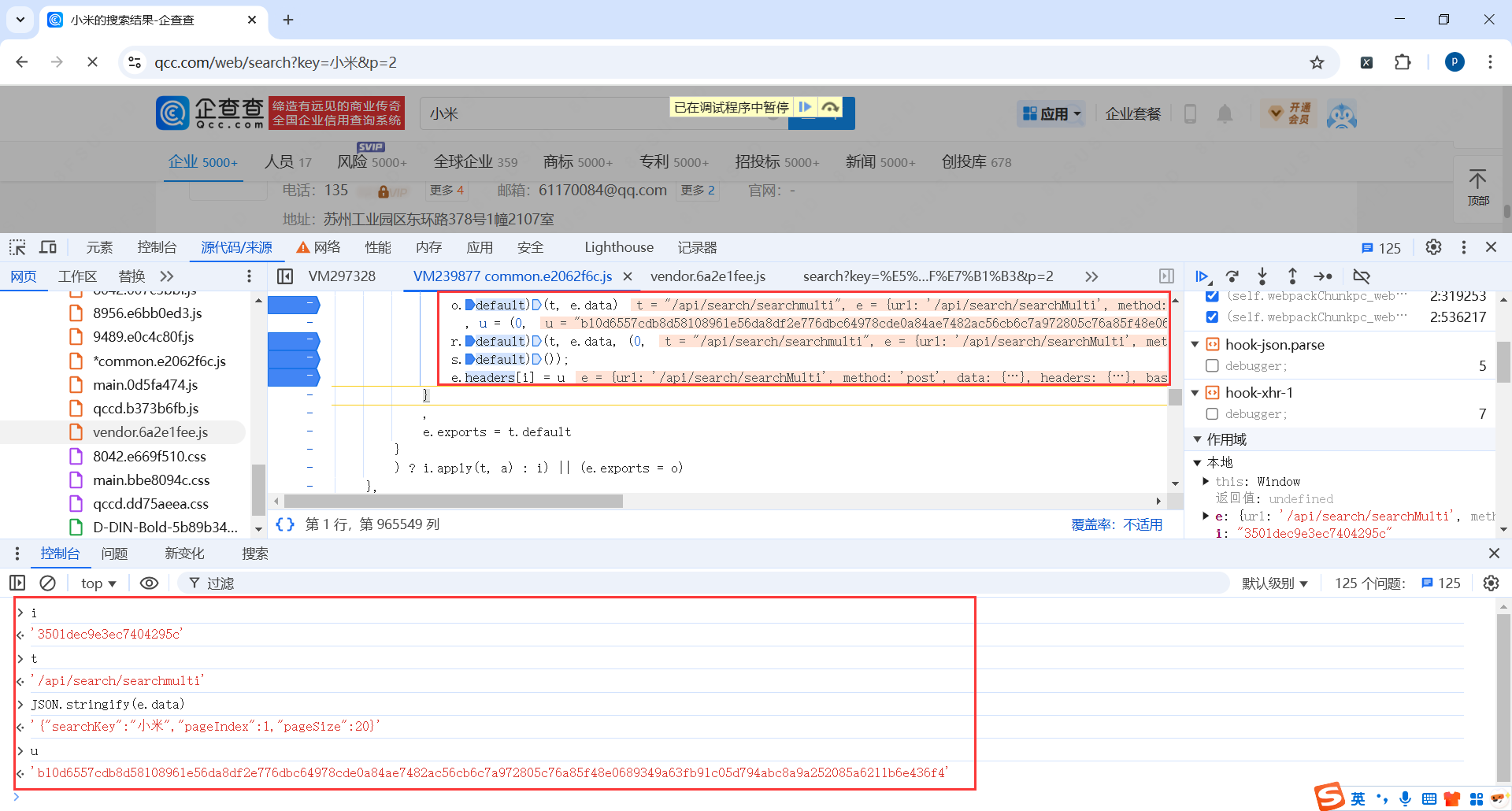
Task: Show more source tabs overflow chevron
Action: (1091, 276)
